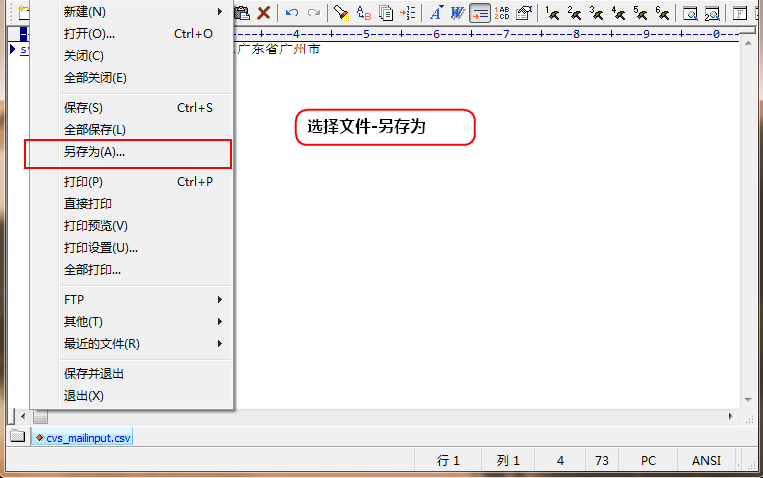Click the Find flashlight icon
The width and height of the screenshot is (763, 478).
click(x=342, y=13)
